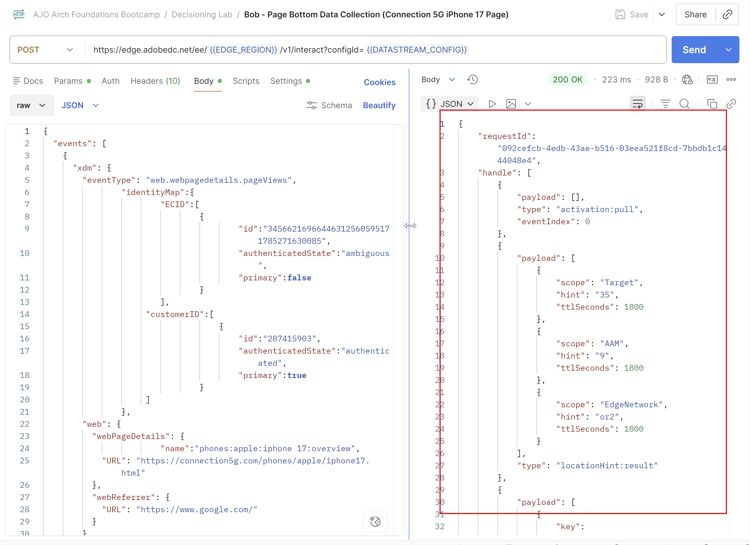Click the filter response icon
Viewport: 750px width, 545px height.
coord(665,104)
